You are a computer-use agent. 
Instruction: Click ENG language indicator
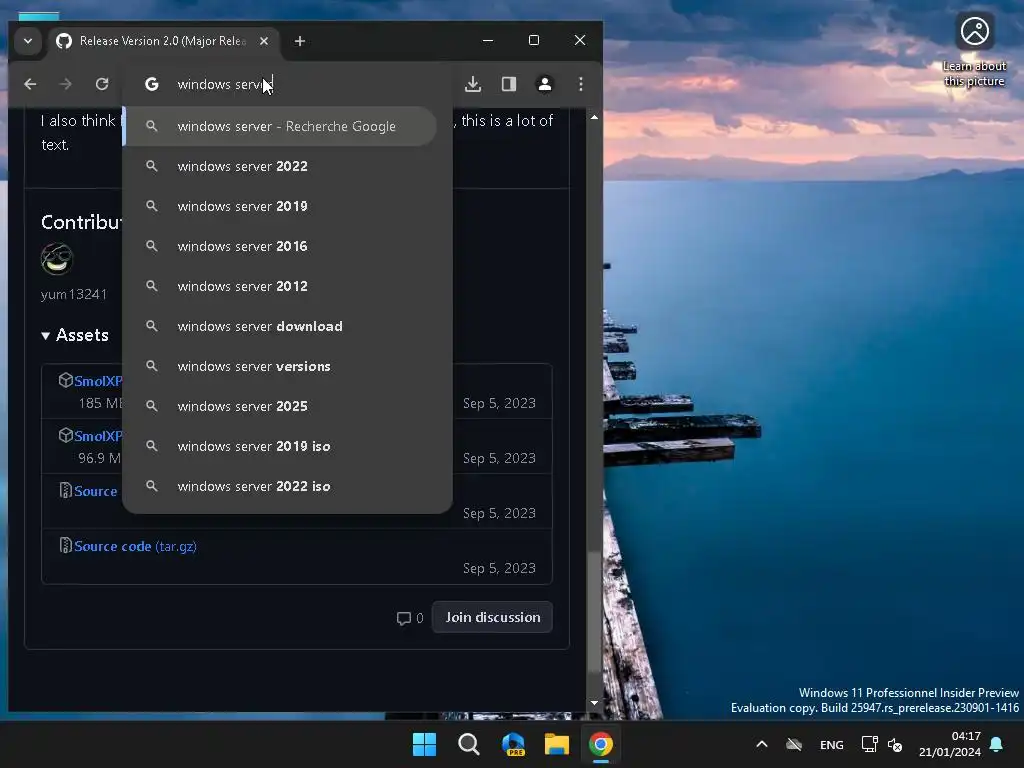pyautogui.click(x=831, y=745)
